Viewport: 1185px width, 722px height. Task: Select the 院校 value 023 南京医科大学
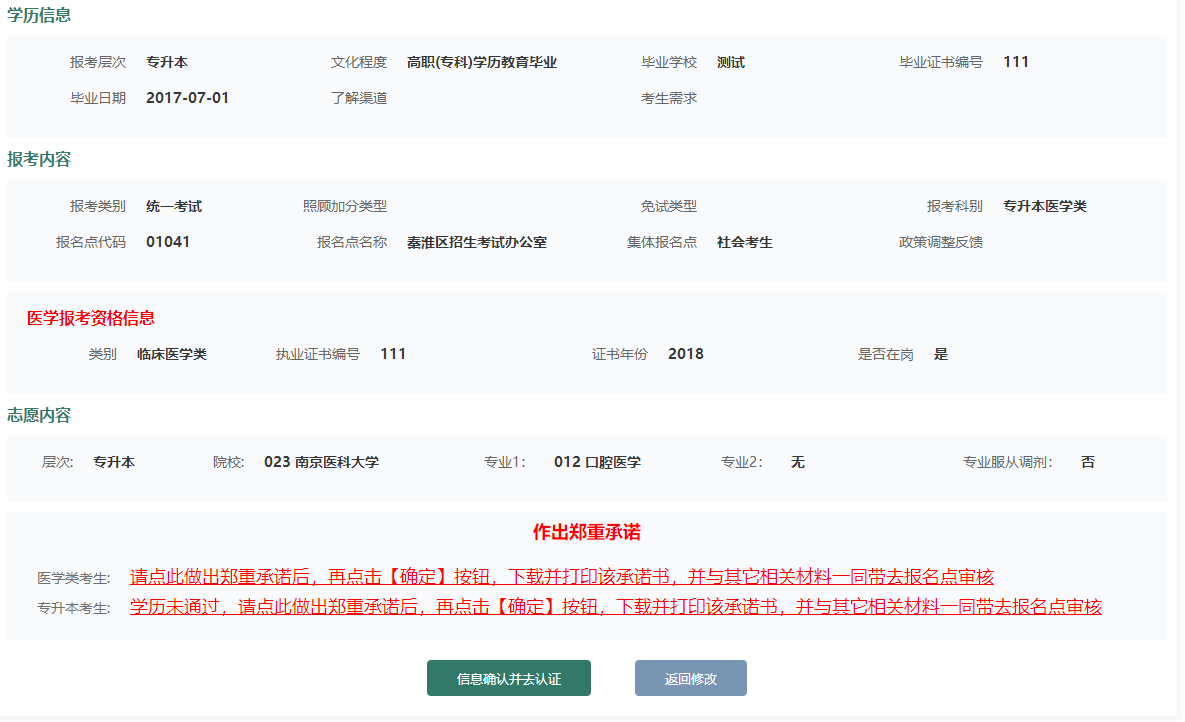321,462
